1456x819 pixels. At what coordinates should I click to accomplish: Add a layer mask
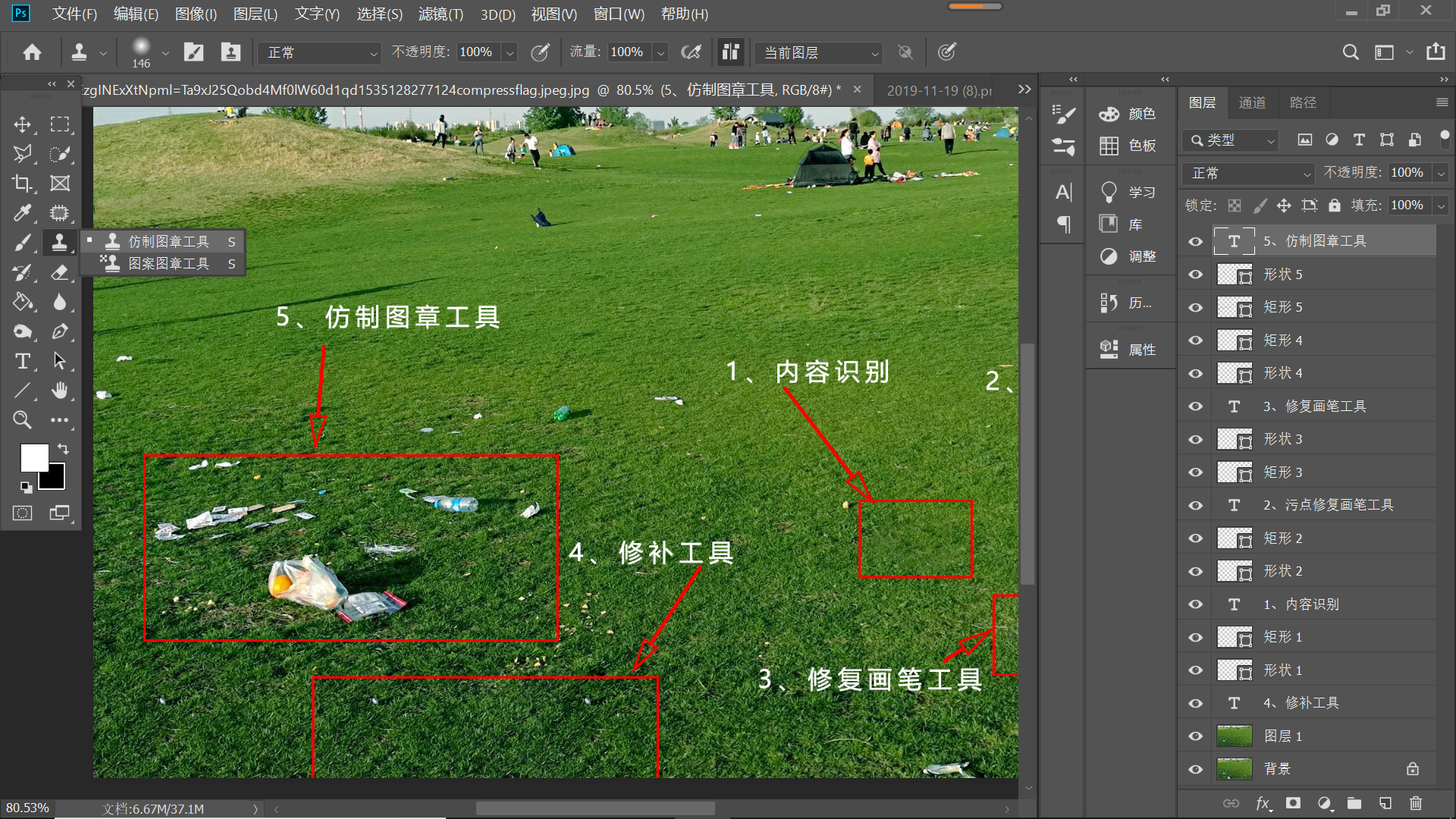(1293, 803)
